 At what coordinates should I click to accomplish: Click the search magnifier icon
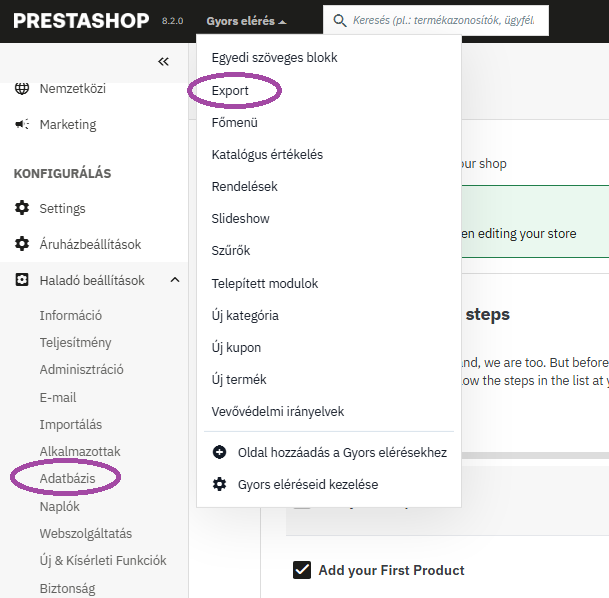340,20
